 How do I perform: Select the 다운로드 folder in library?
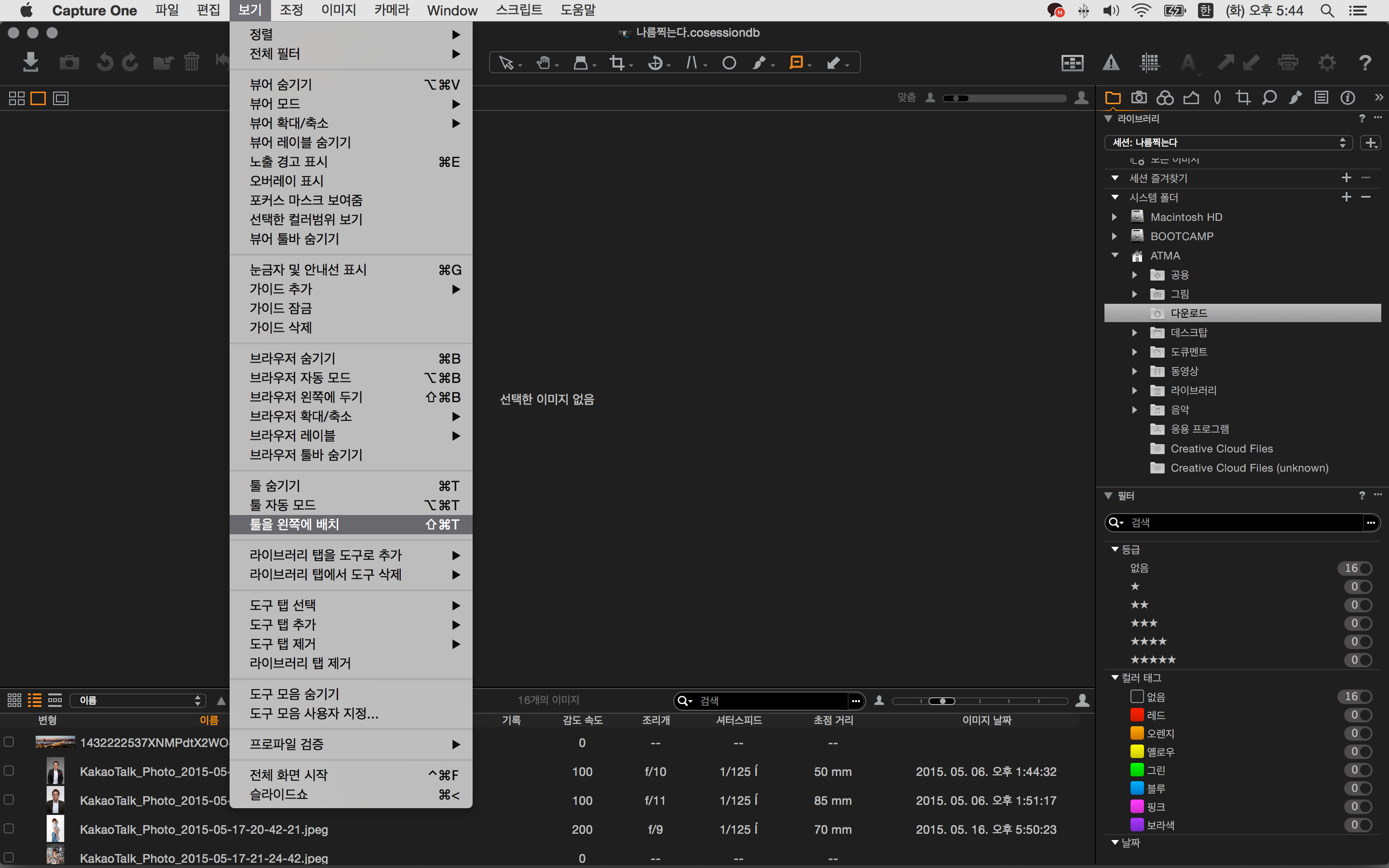point(1189,313)
